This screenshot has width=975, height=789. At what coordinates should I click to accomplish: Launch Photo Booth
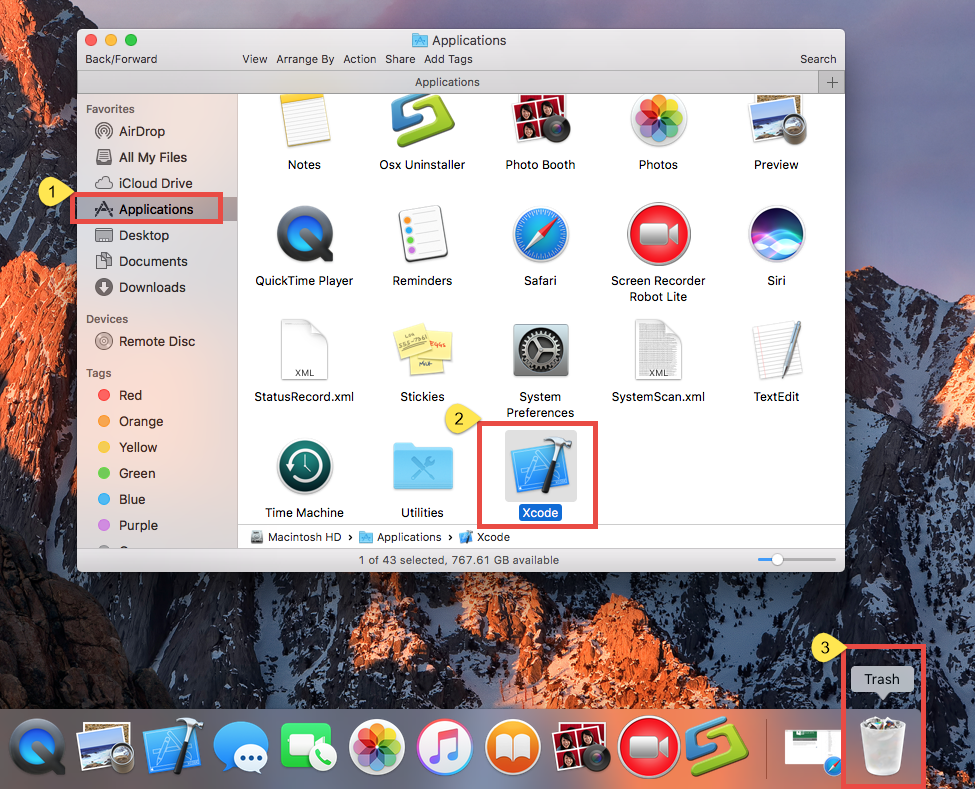tap(540, 120)
